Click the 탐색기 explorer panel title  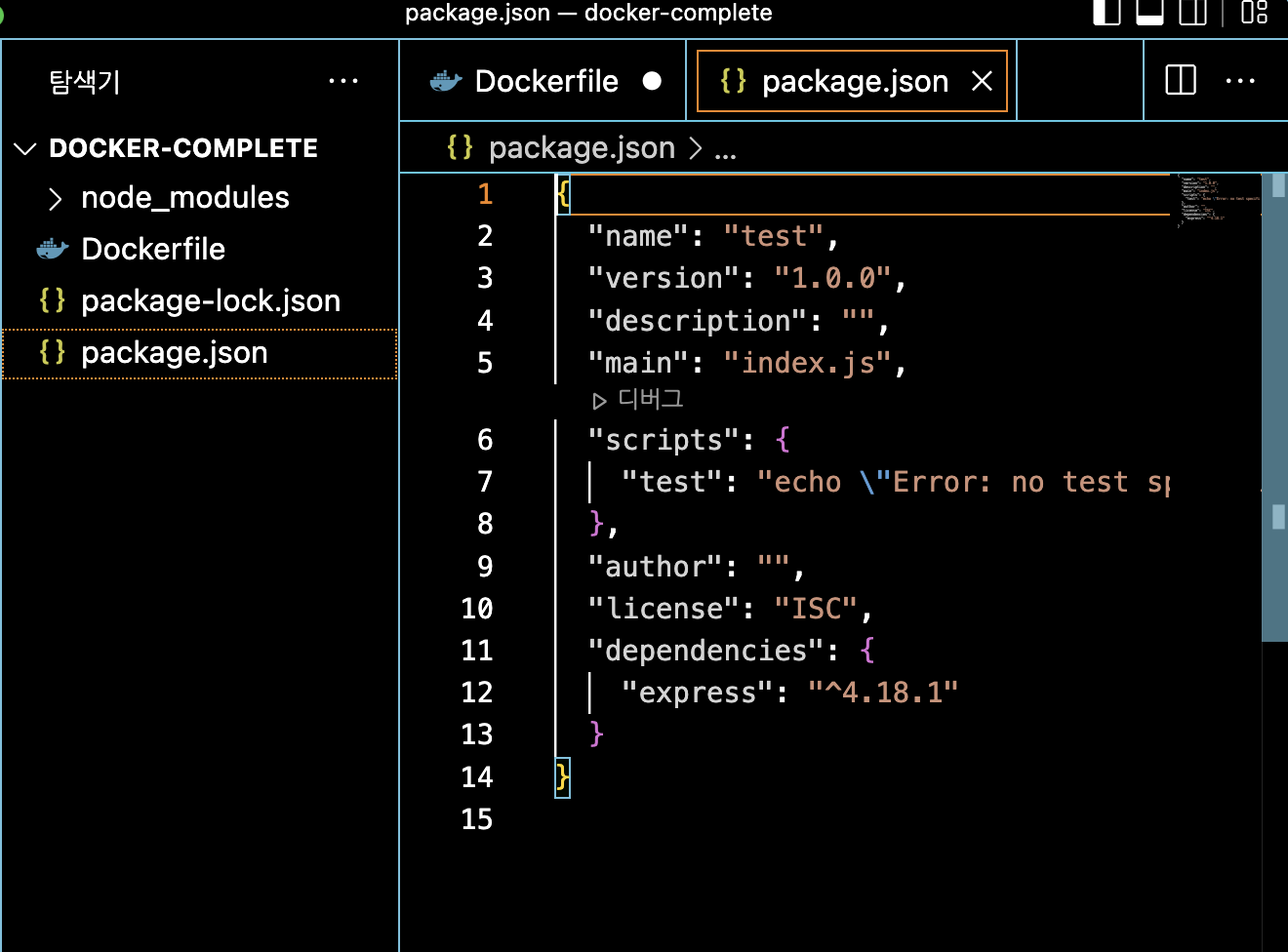point(84,81)
